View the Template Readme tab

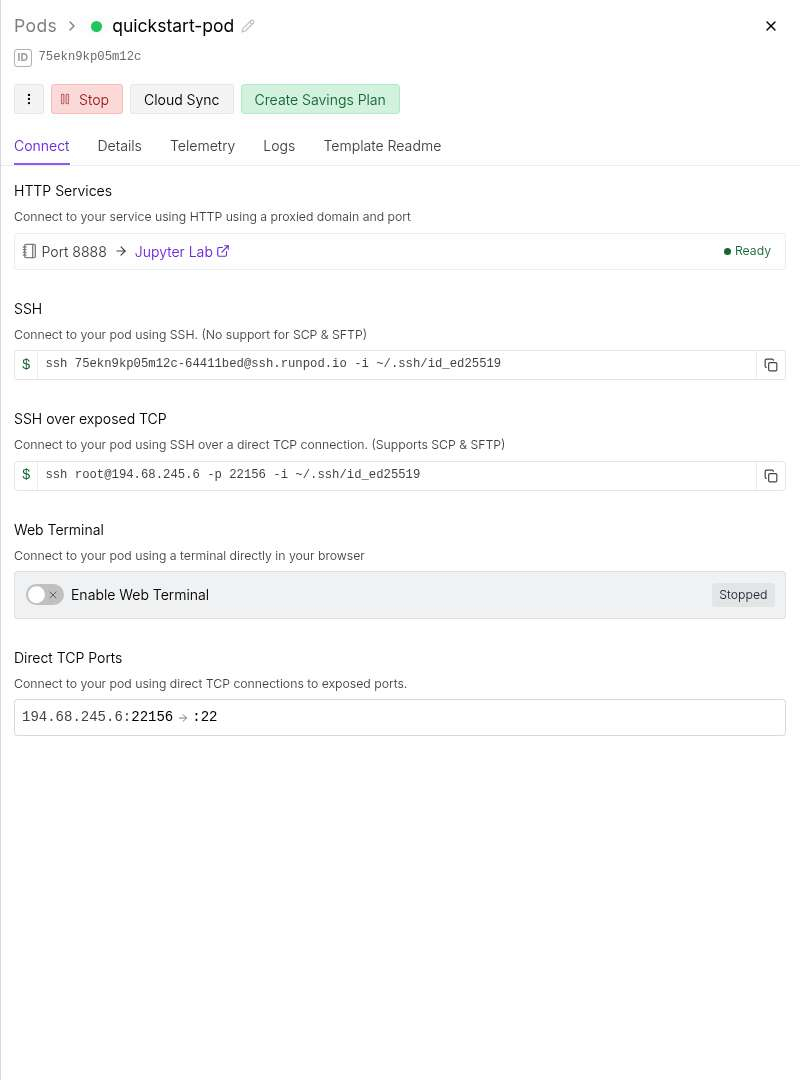pos(382,146)
